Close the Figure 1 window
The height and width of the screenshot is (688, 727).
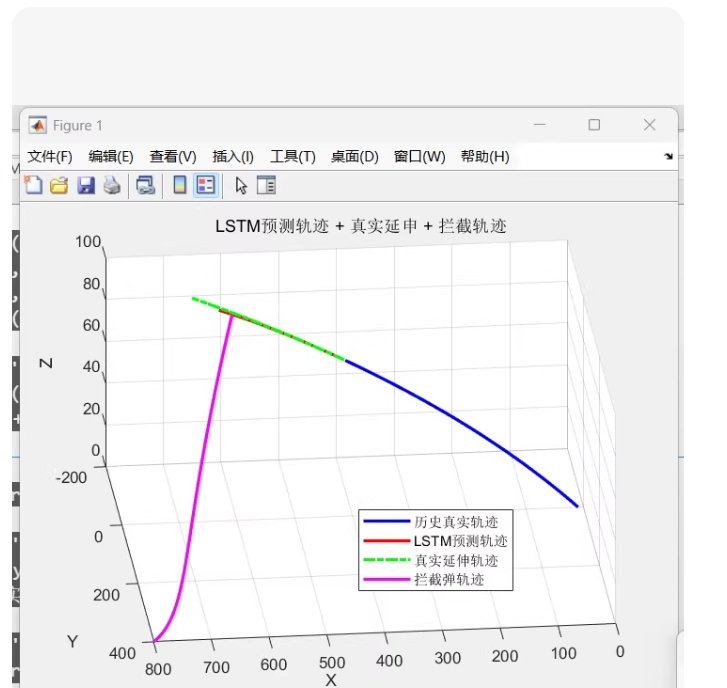(x=650, y=125)
